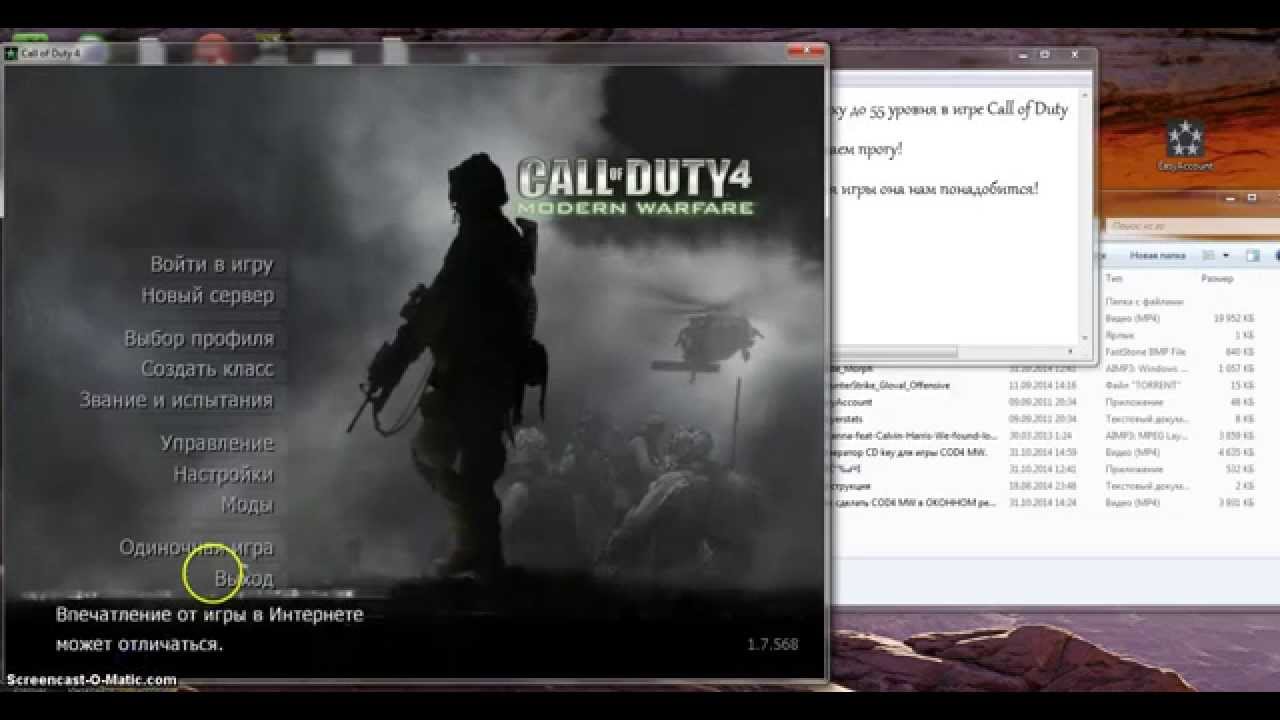This screenshot has height=720, width=1280.
Task: Click Войти в игру in the game menu
Action: click(x=211, y=264)
